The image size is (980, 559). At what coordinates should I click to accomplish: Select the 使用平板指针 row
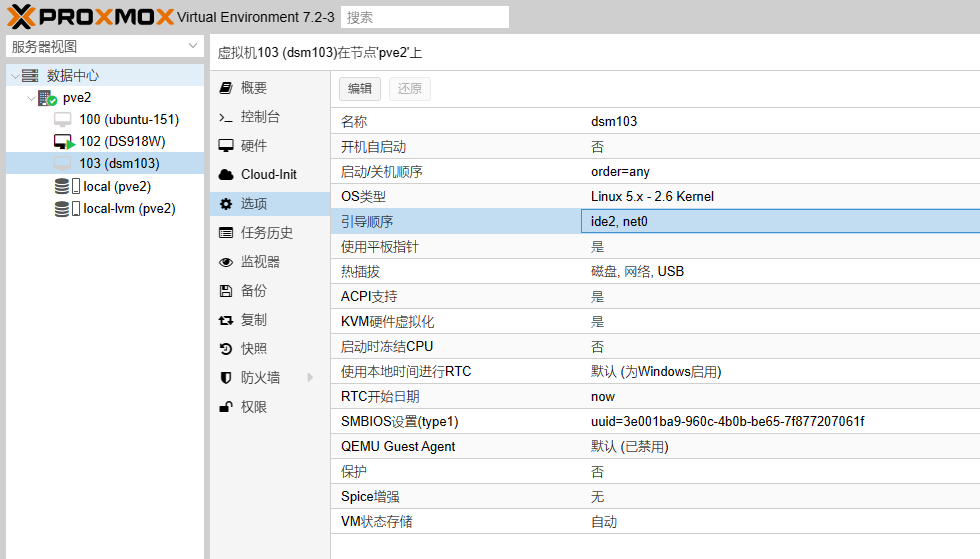655,246
